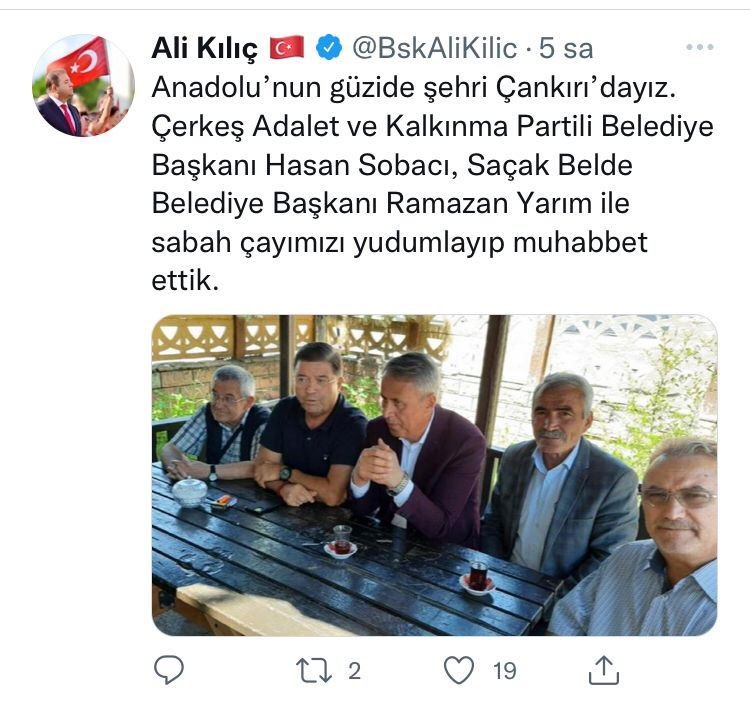Click the white sugar bowl in the photo
This screenshot has height=708, width=750.
[x=189, y=491]
